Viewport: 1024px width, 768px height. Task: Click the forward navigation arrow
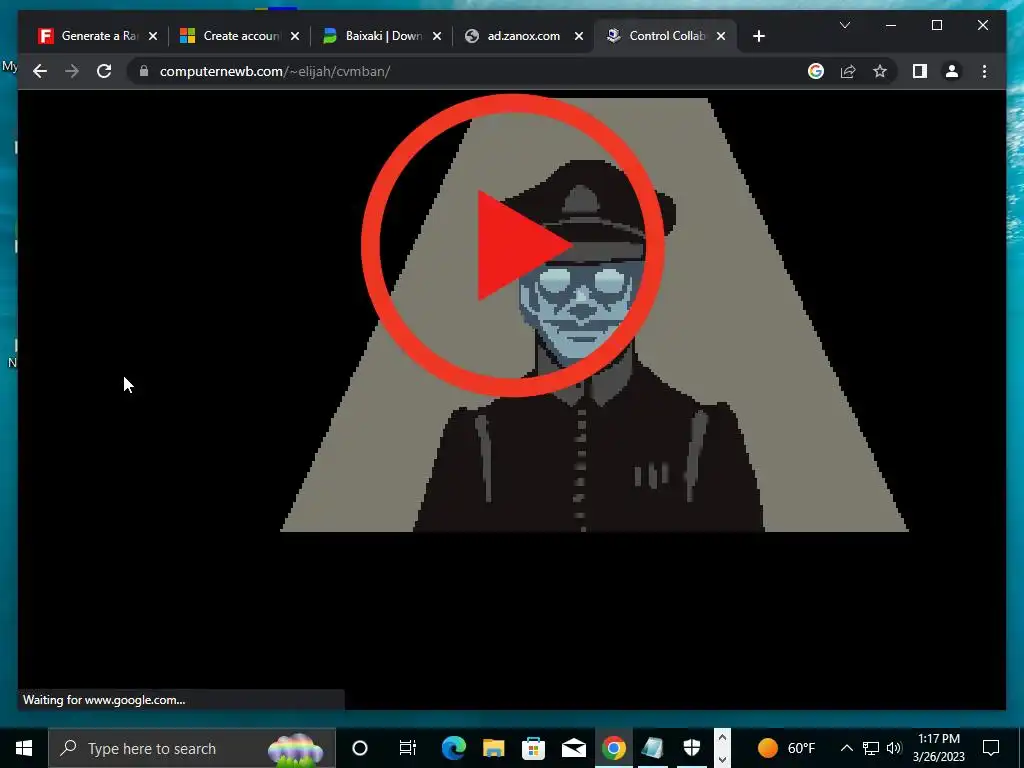(72, 71)
